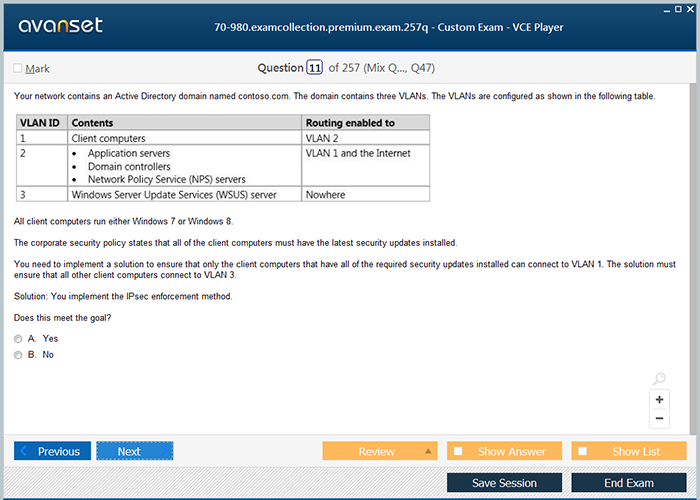The width and height of the screenshot is (700, 500).
Task: Click the Solution IPsec enforcement sentence
Action: [x=123, y=296]
